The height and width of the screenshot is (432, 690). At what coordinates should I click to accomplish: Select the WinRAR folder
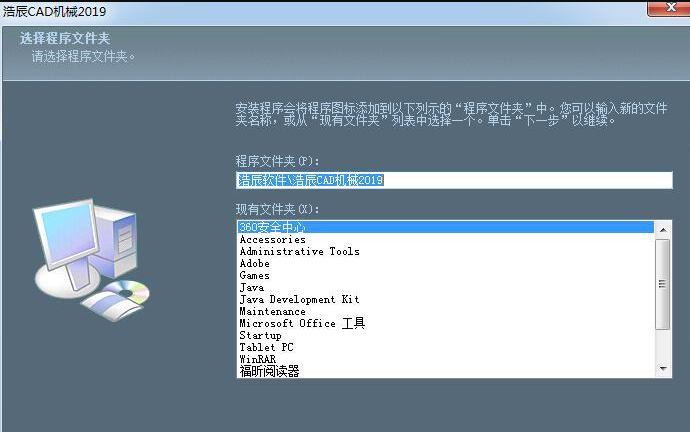(x=445, y=359)
